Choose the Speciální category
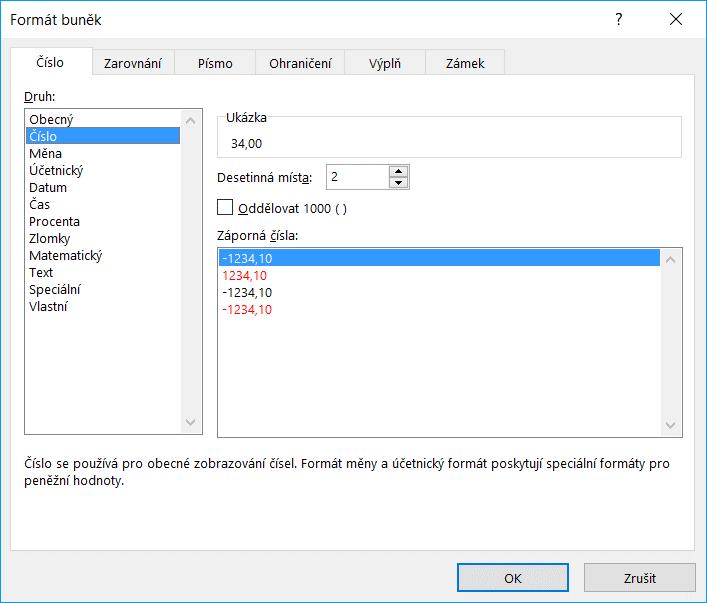This screenshot has width=707, height=603. [x=103, y=290]
